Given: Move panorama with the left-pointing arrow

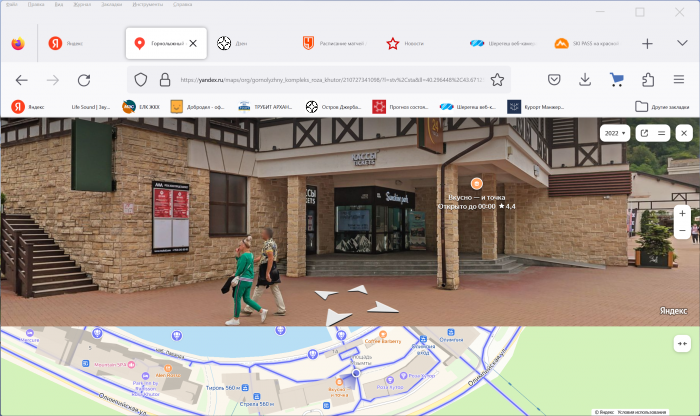Looking at the screenshot, I should pos(326,294).
